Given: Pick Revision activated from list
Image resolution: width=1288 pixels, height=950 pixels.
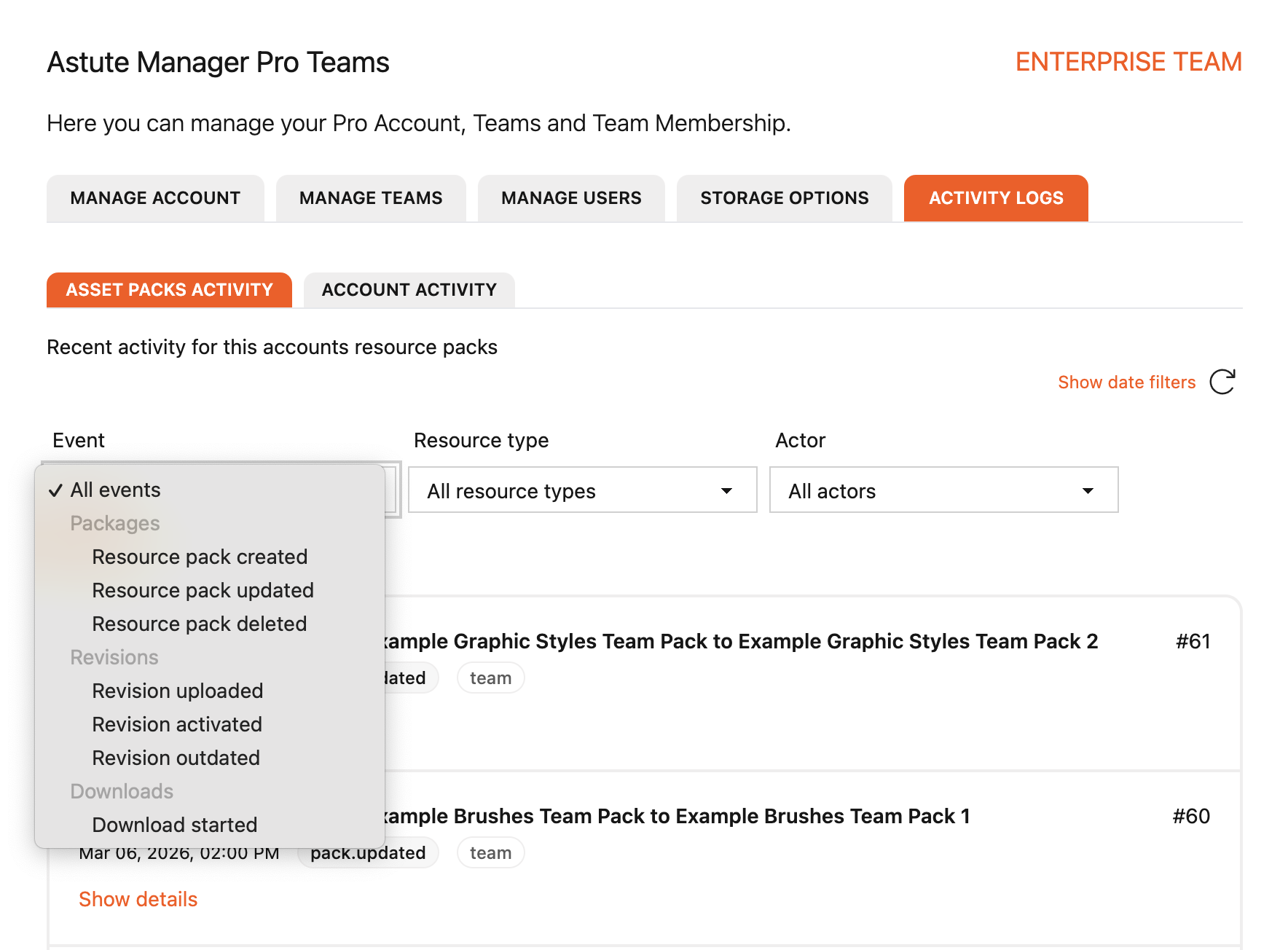Looking at the screenshot, I should [176, 724].
